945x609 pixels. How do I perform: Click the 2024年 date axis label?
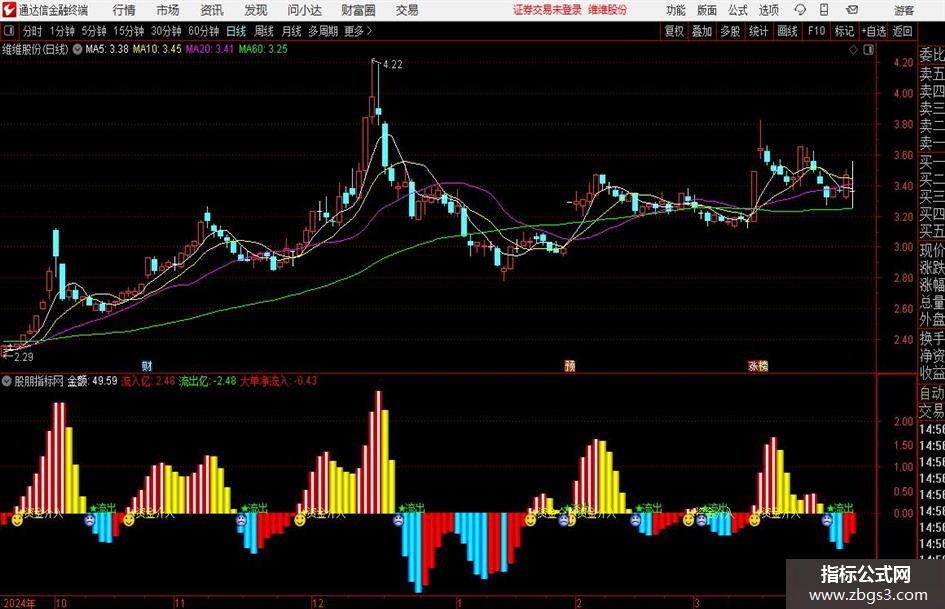point(19,603)
